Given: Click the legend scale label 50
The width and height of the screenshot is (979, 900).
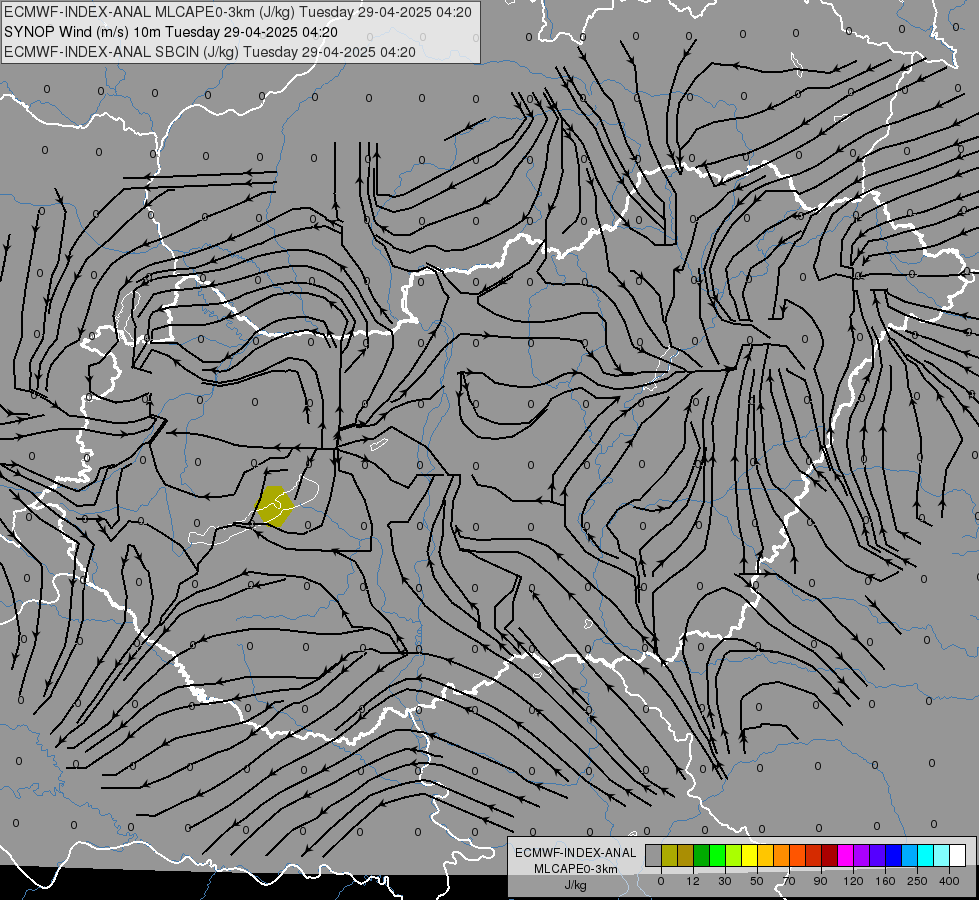Looking at the screenshot, I should 756,881.
